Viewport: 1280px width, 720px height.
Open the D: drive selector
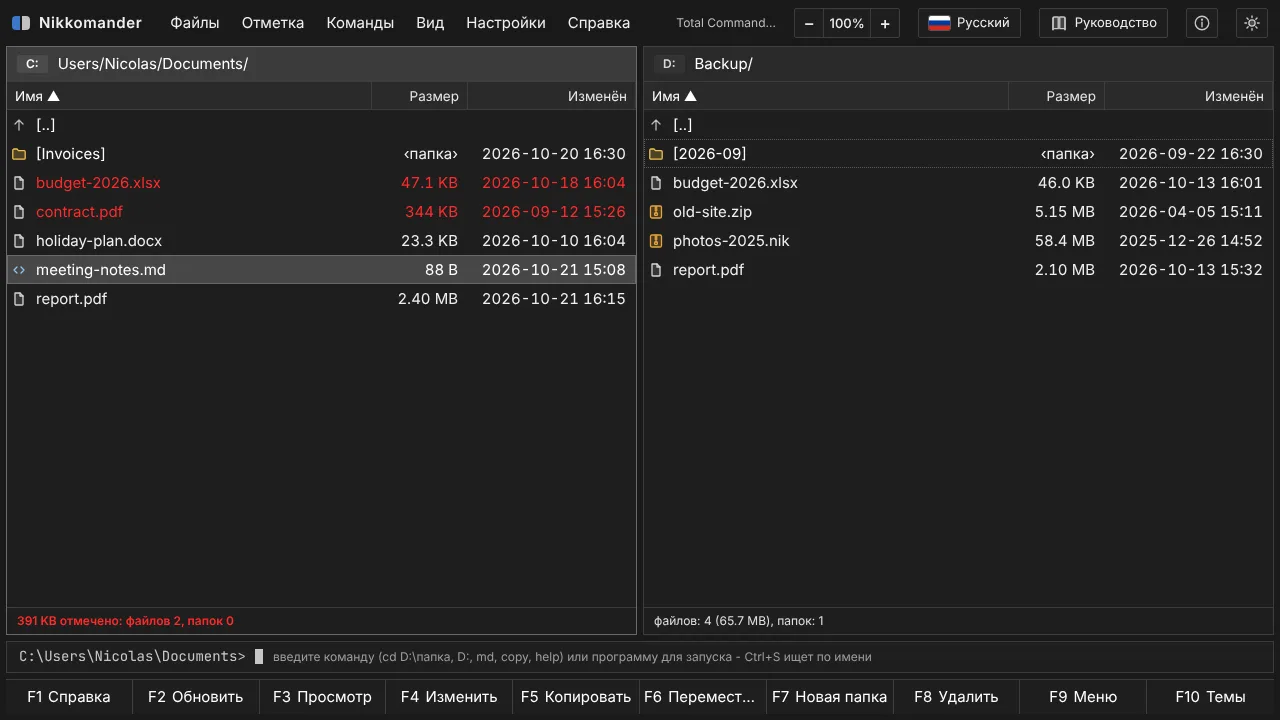tap(669, 64)
